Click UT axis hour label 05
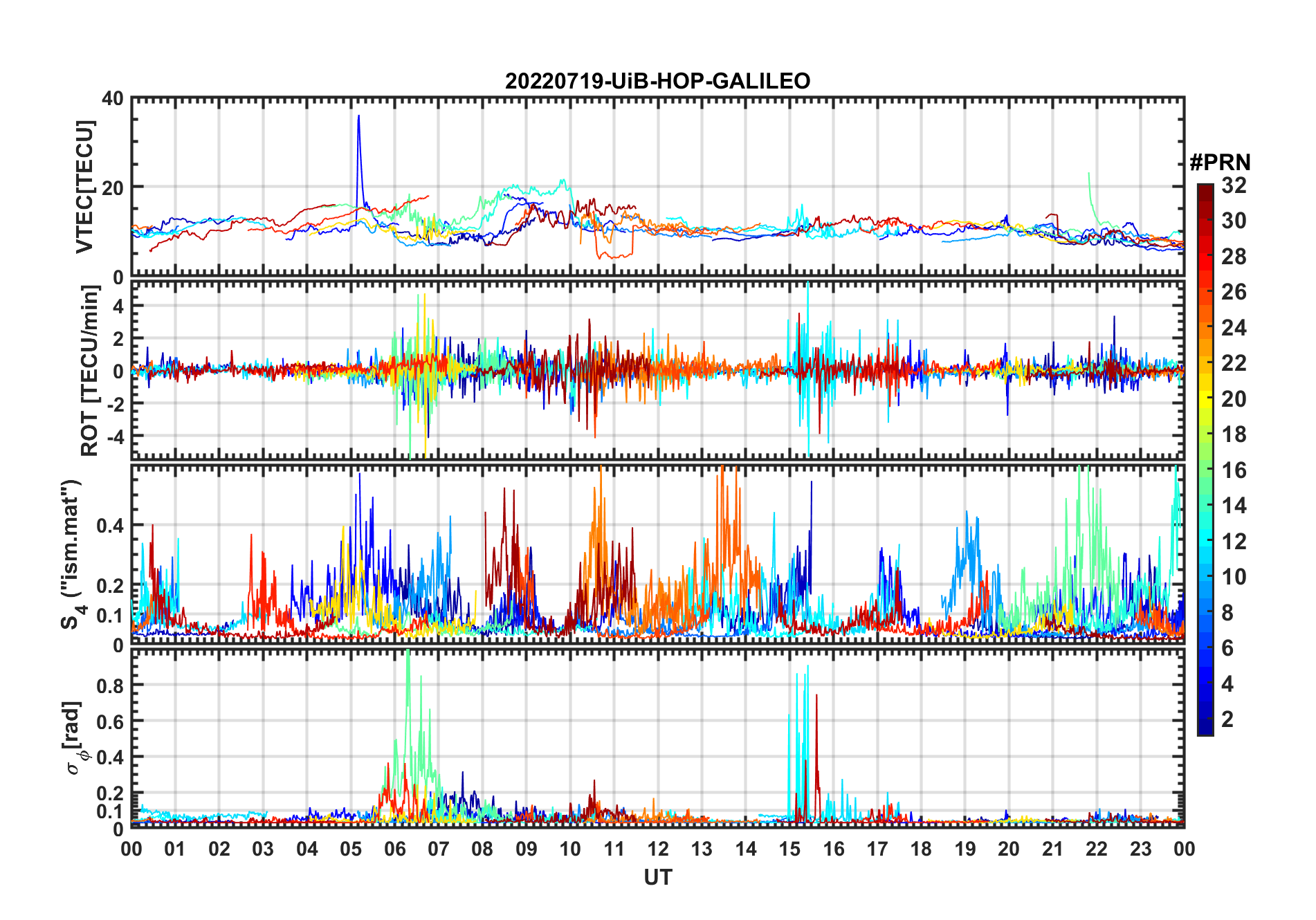 [x=351, y=849]
